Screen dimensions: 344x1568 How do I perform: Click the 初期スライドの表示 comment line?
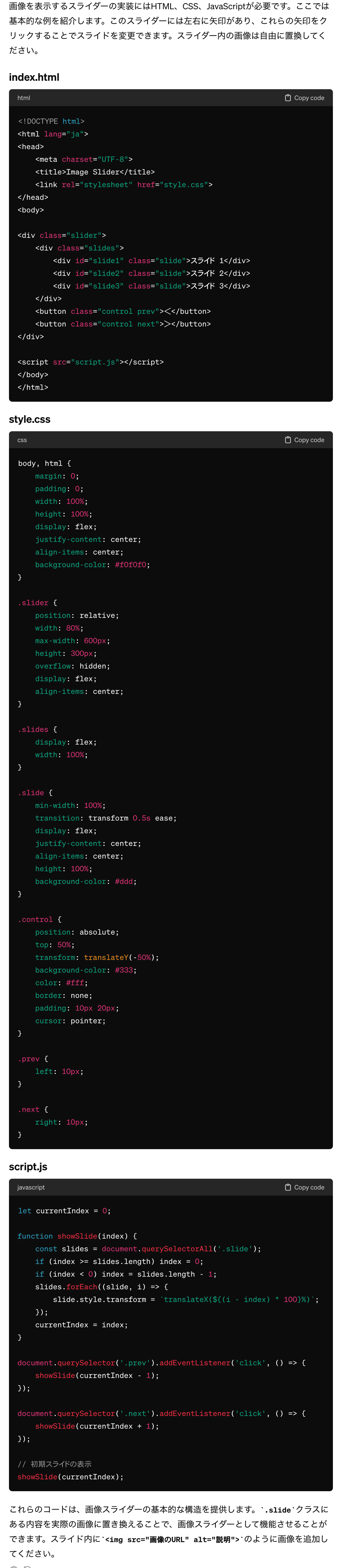tap(55, 1464)
